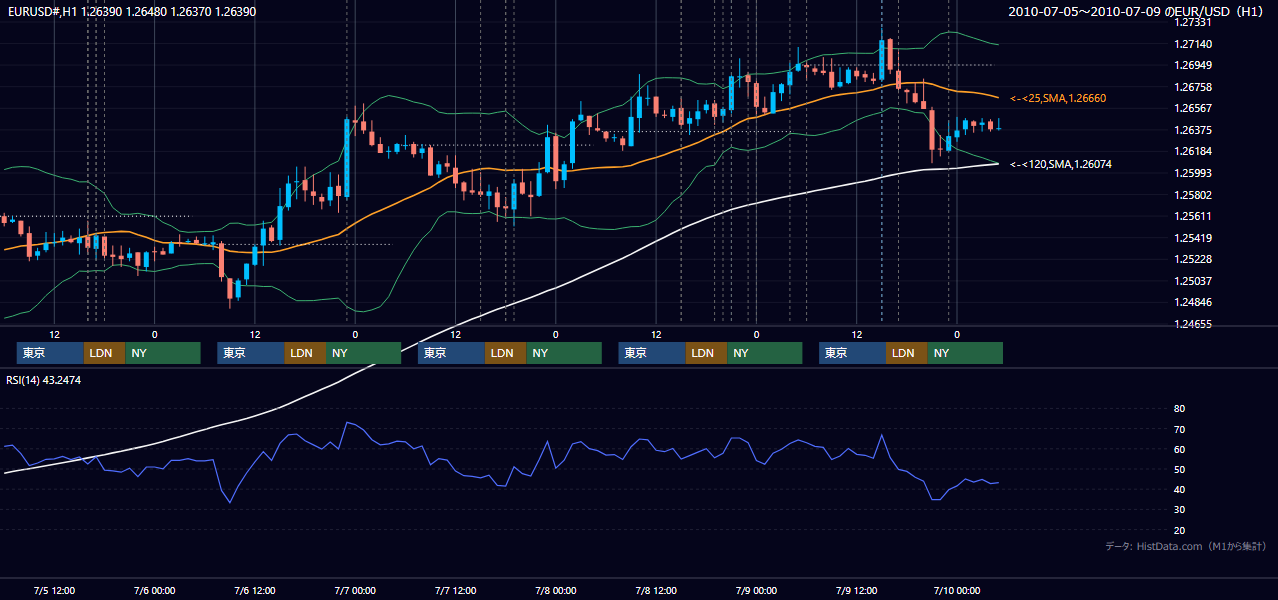The image size is (1278, 600).
Task: Click the RSI level 60 label
Action: click(1179, 449)
